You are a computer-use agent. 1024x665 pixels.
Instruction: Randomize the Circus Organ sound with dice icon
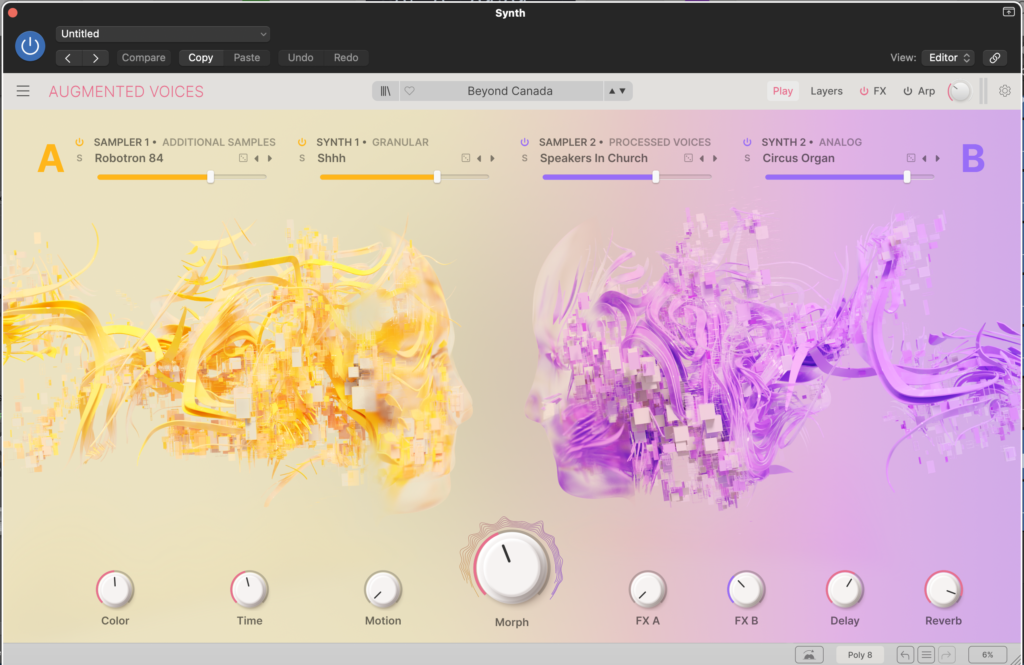pos(910,158)
